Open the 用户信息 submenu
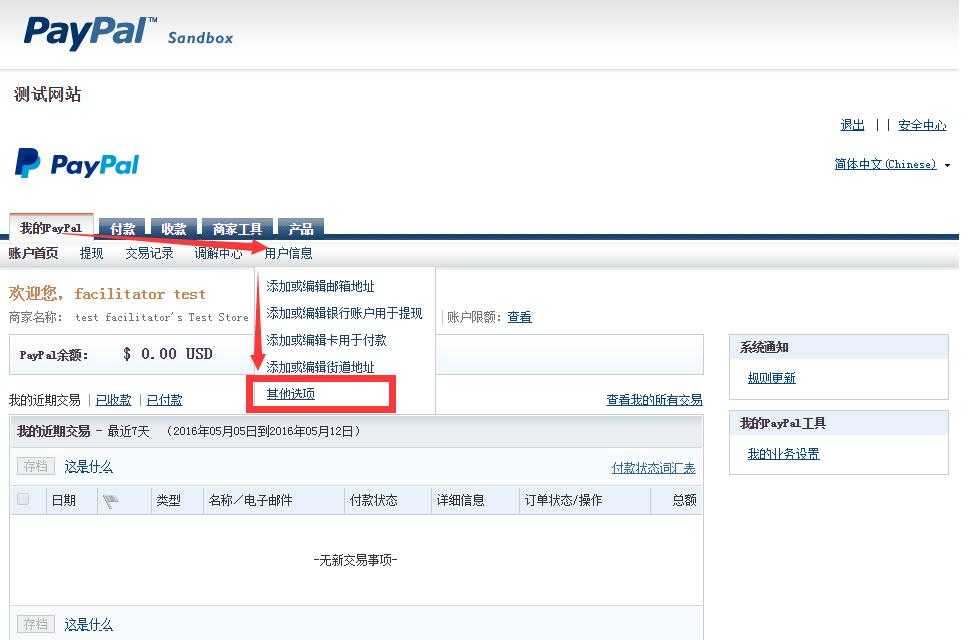The image size is (980, 640). [288, 253]
